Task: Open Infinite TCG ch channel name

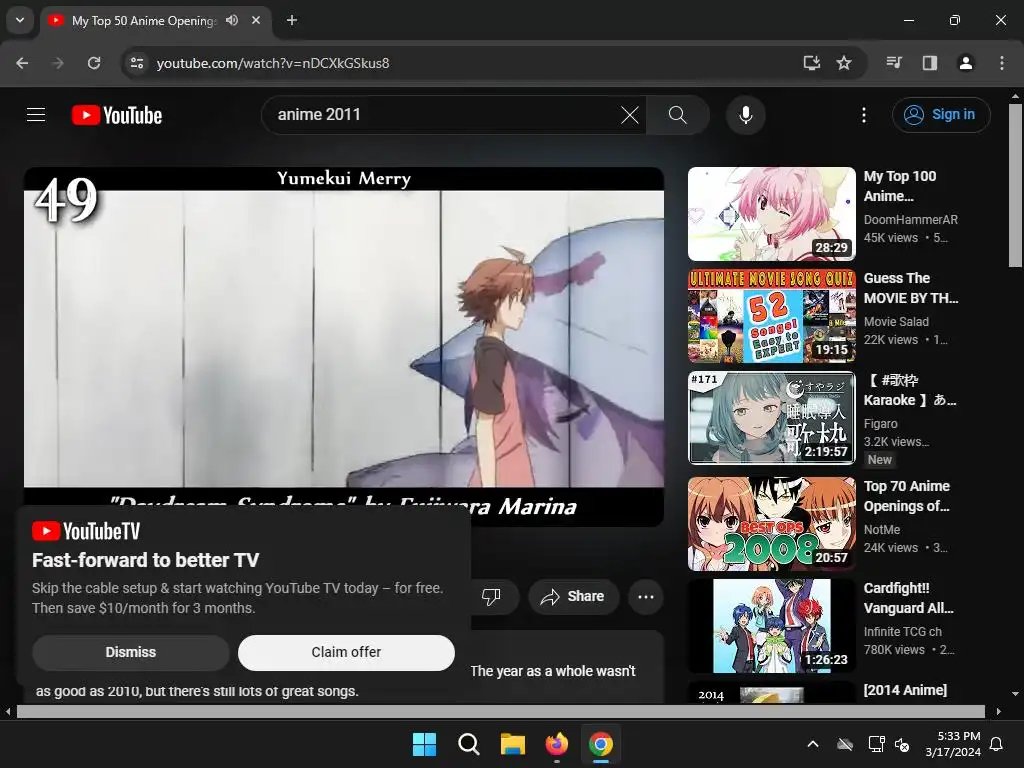Action: 903,632
